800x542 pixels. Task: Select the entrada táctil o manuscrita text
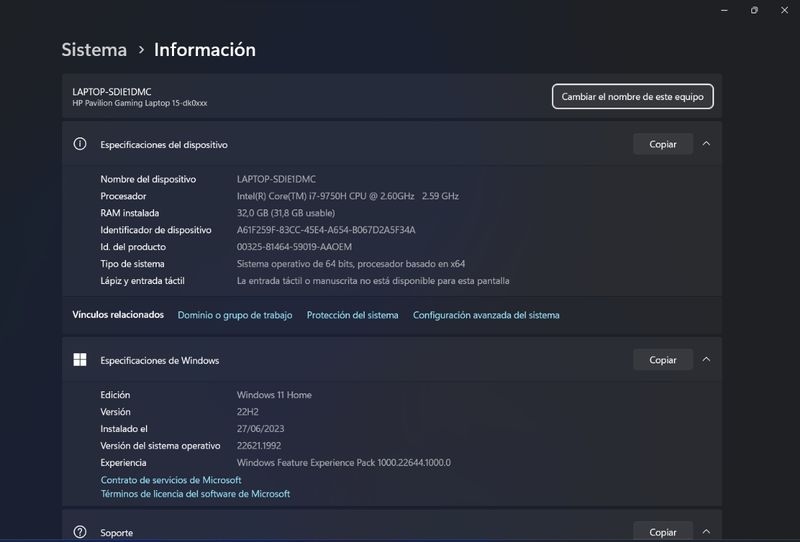pos(373,281)
